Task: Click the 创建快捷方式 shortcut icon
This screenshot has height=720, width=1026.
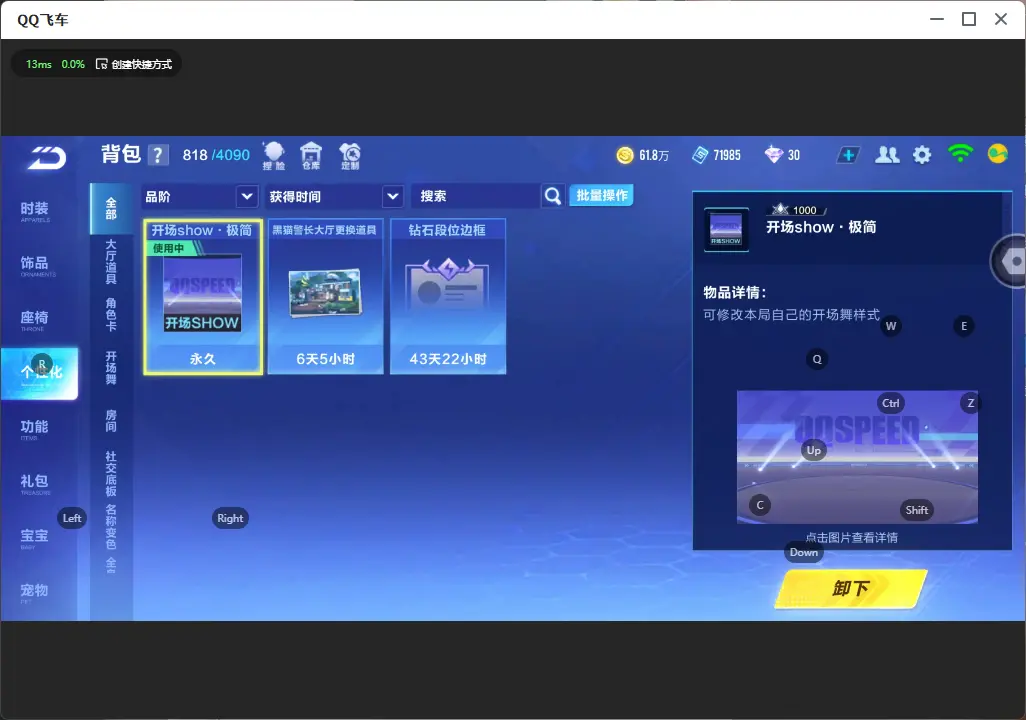Action: point(101,64)
